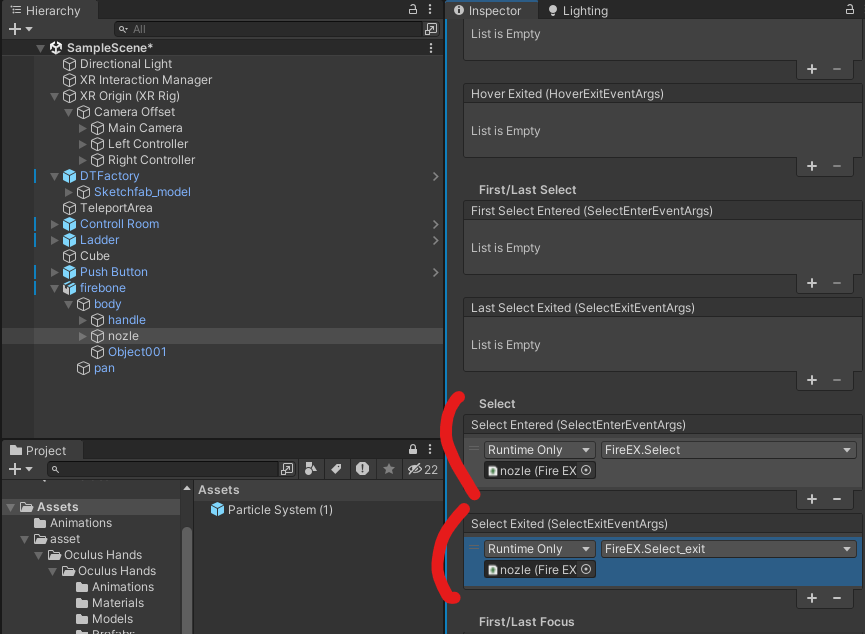Select pan object

click(x=104, y=368)
